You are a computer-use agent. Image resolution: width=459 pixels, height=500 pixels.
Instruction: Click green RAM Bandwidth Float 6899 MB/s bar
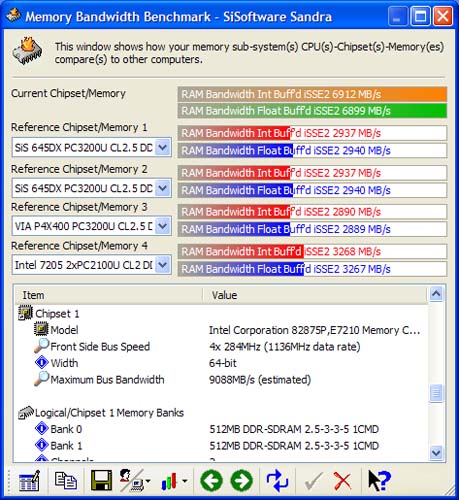pyautogui.click(x=312, y=111)
